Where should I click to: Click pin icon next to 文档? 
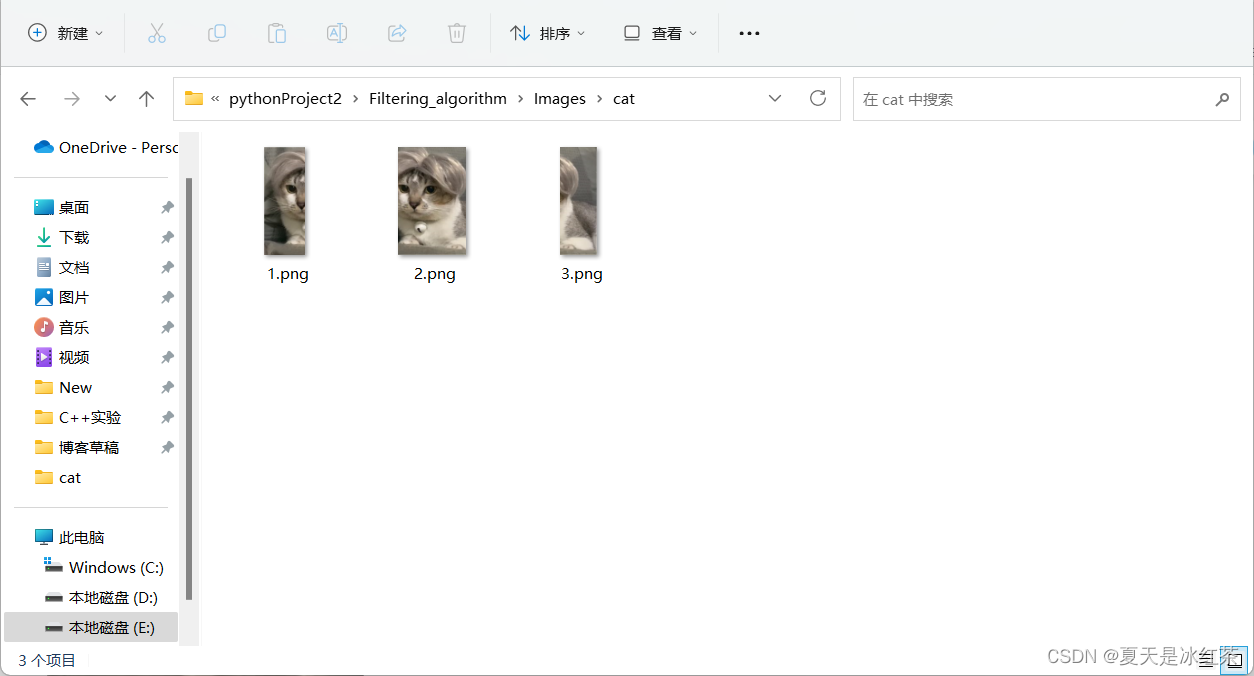tap(167, 267)
